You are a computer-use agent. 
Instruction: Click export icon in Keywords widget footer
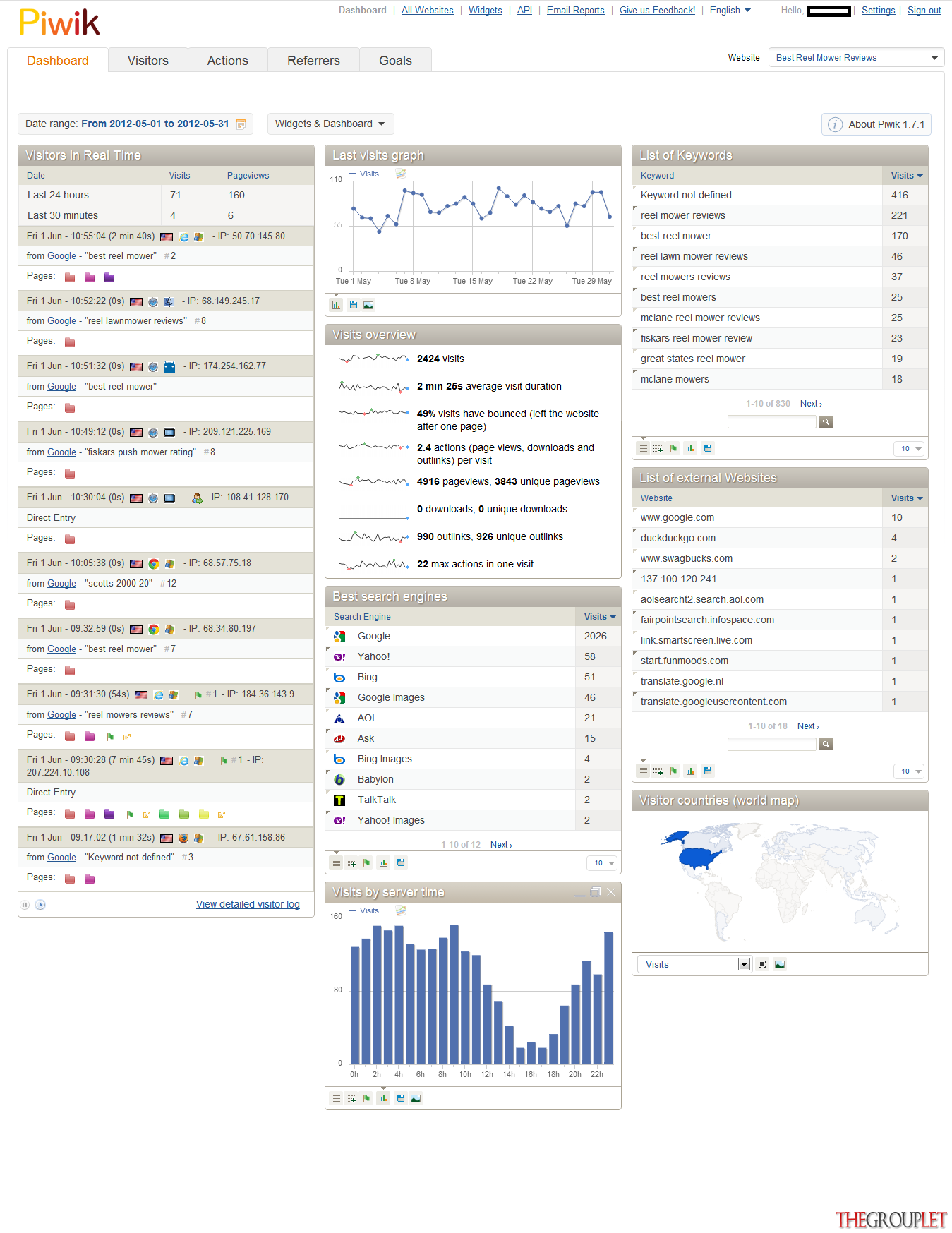pos(708,448)
